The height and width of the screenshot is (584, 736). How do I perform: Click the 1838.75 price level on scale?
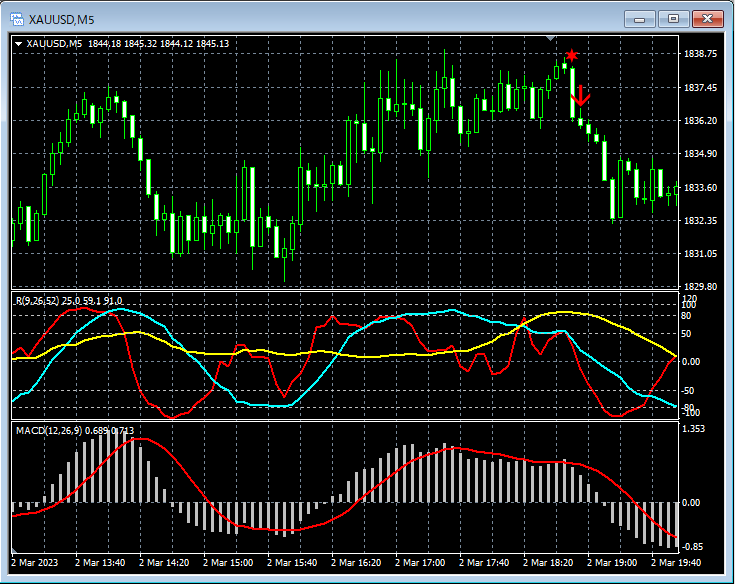tap(700, 54)
